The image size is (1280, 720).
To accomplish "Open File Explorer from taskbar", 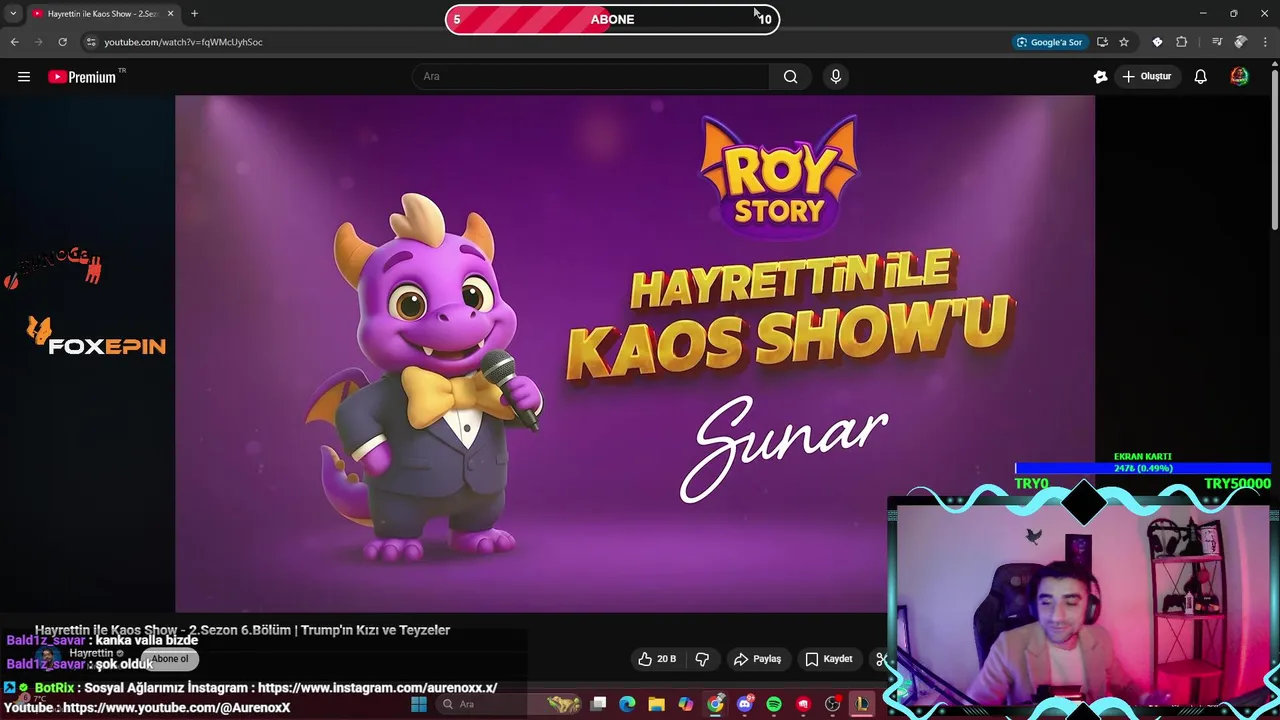I will 656,704.
